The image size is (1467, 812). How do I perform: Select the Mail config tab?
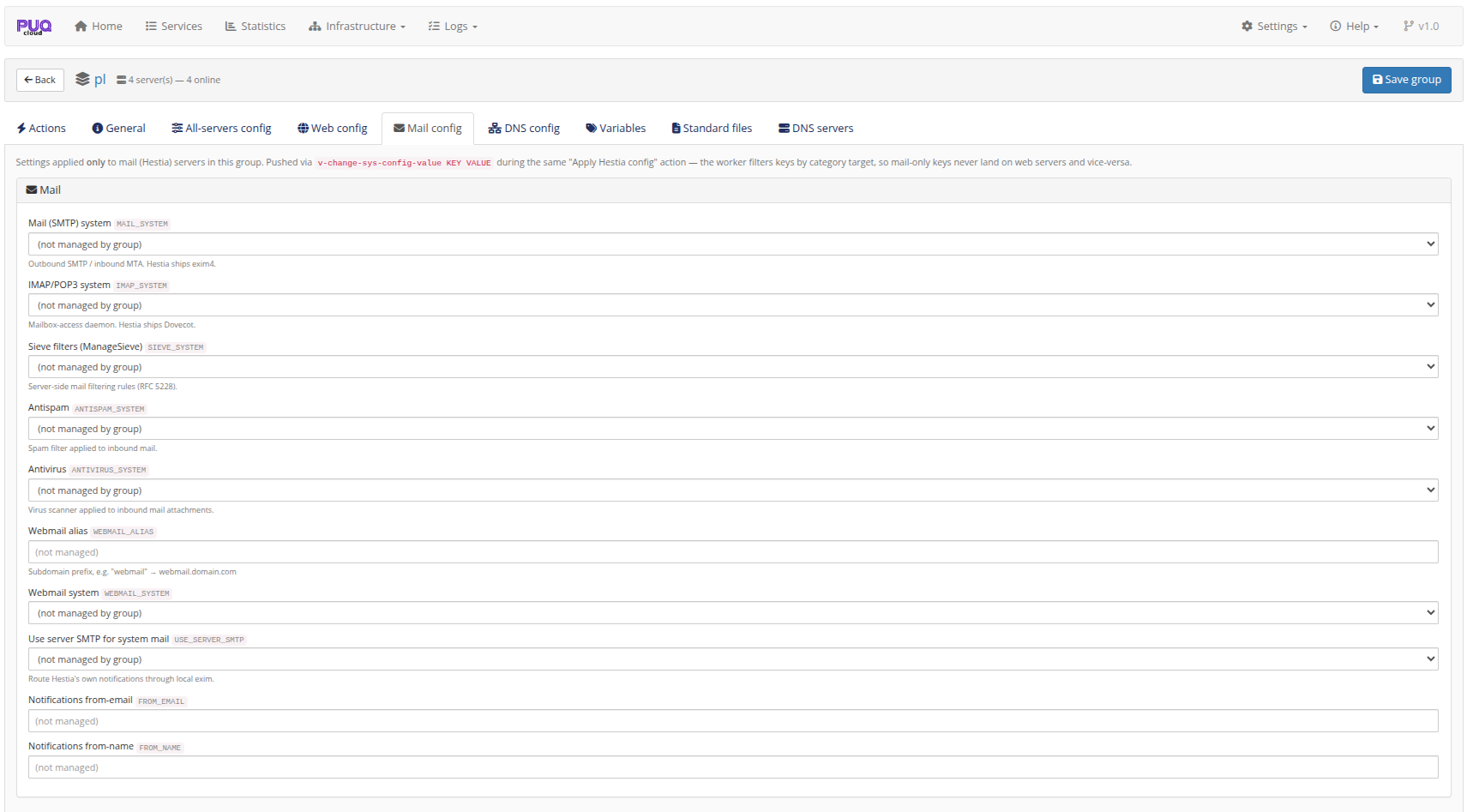point(428,129)
